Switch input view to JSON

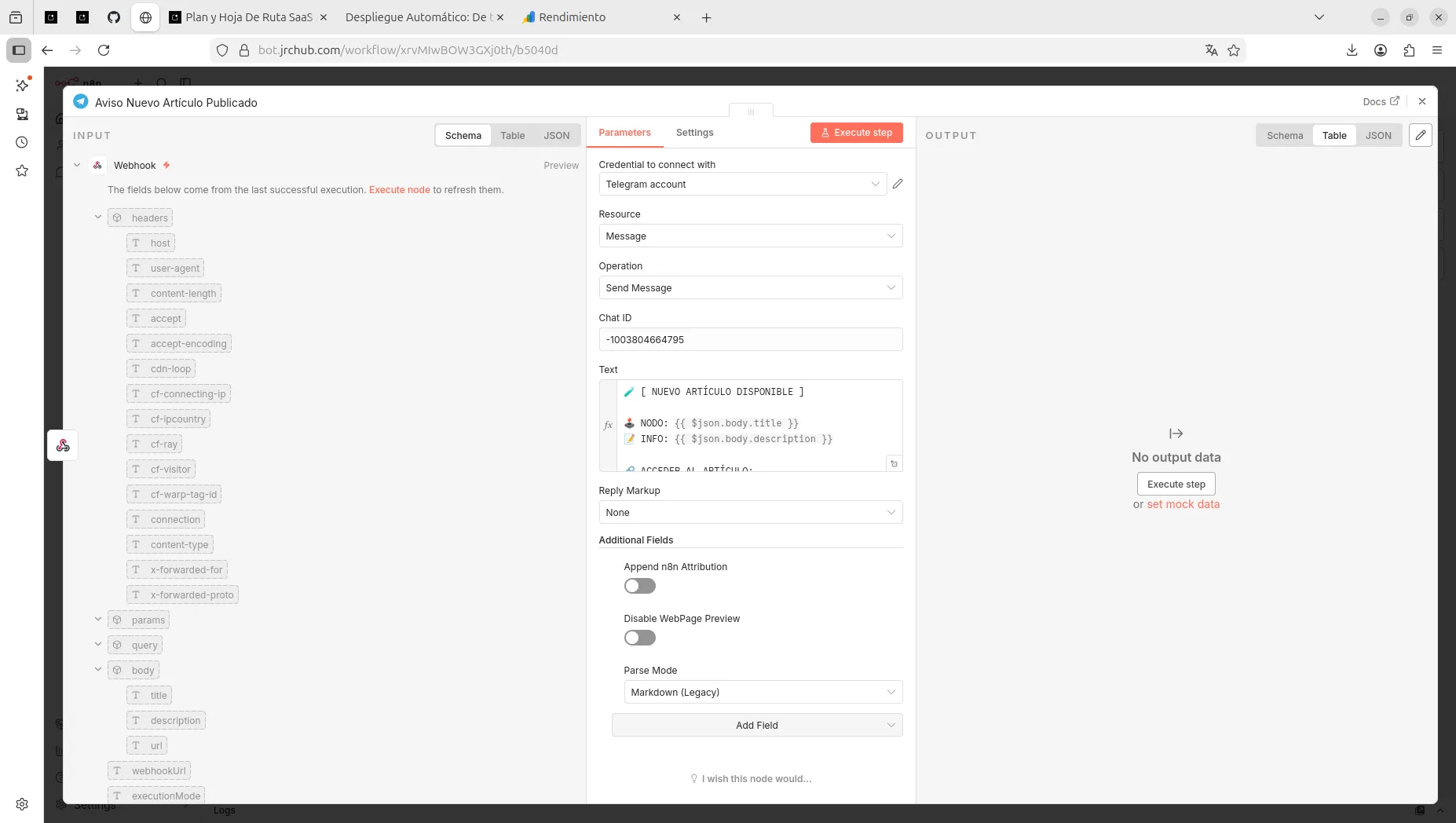click(556, 135)
